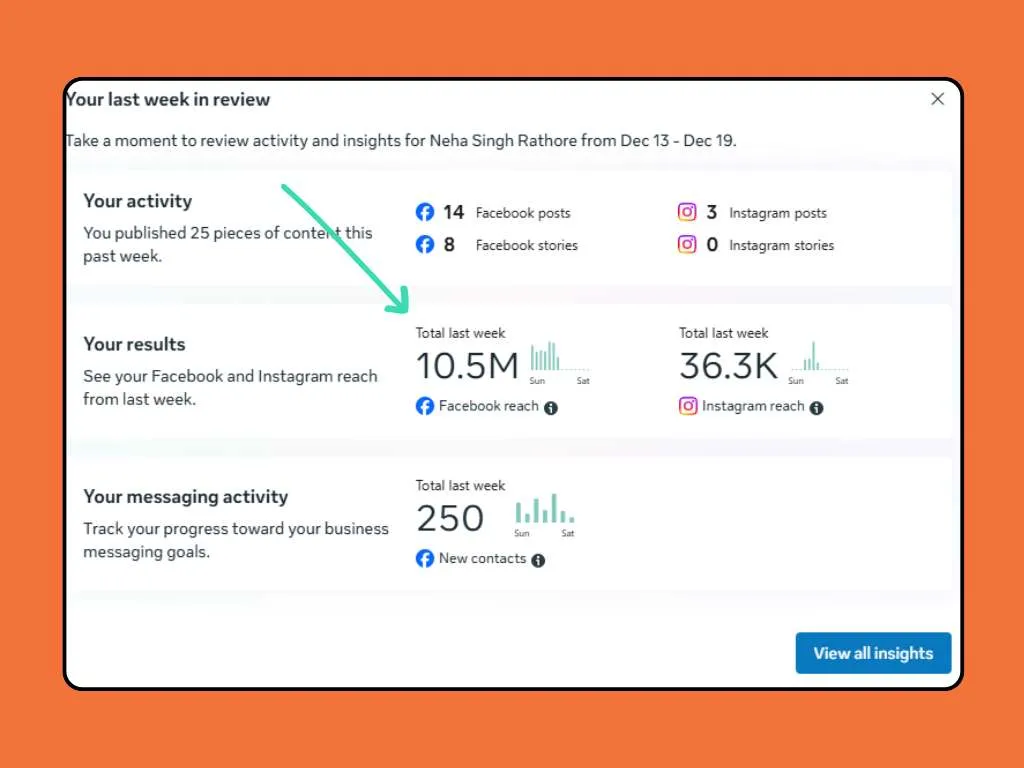1024x768 pixels.
Task: Select the New contacts bar chart
Action: 543,513
